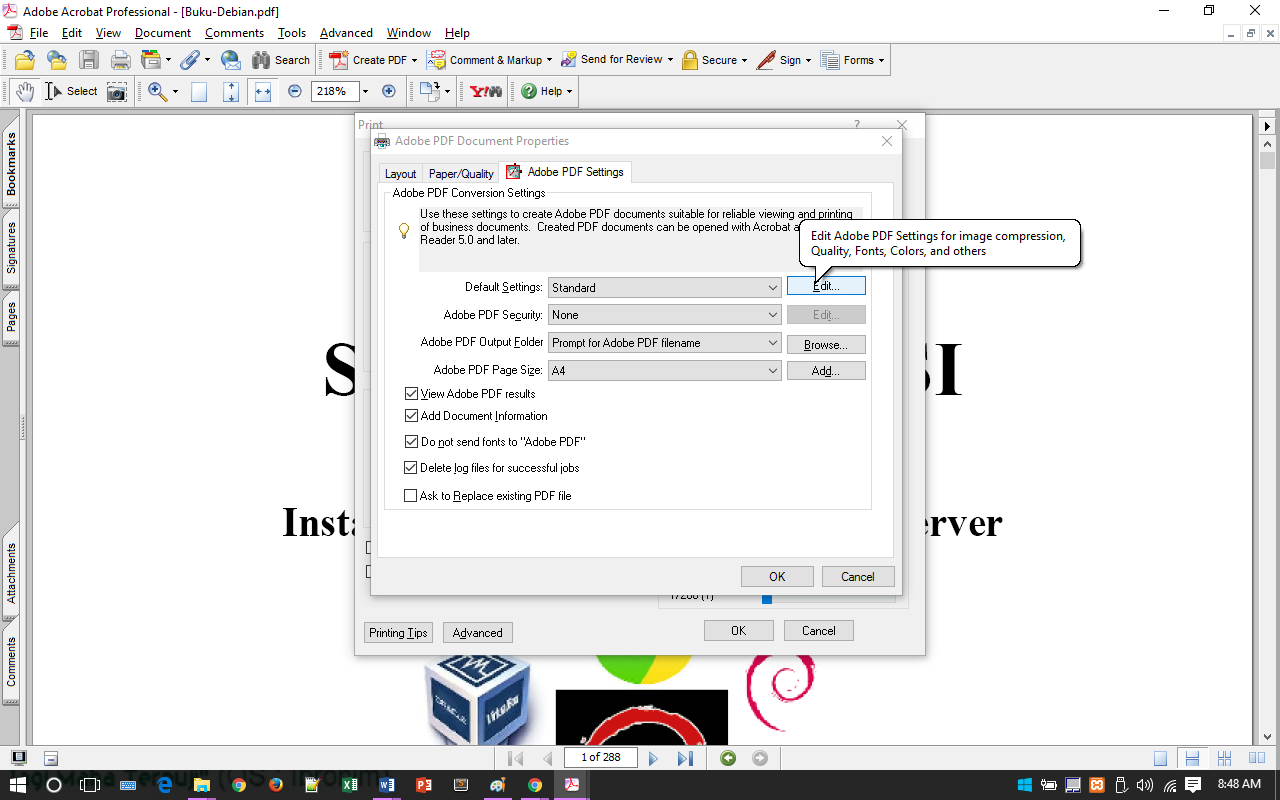The image size is (1280, 800).
Task: Open PowerPoint from the taskbar
Action: tap(424, 785)
